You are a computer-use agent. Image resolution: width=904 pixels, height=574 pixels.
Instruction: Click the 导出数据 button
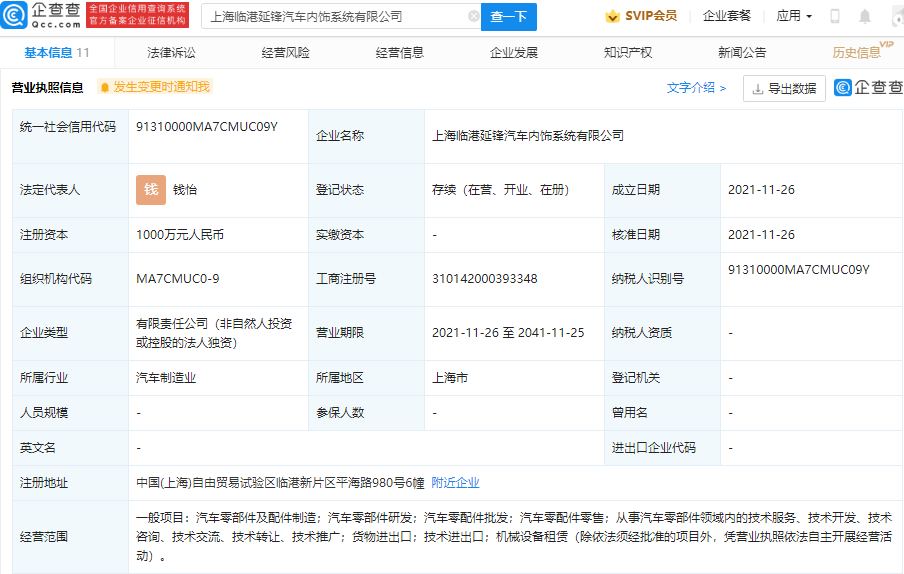(x=784, y=88)
